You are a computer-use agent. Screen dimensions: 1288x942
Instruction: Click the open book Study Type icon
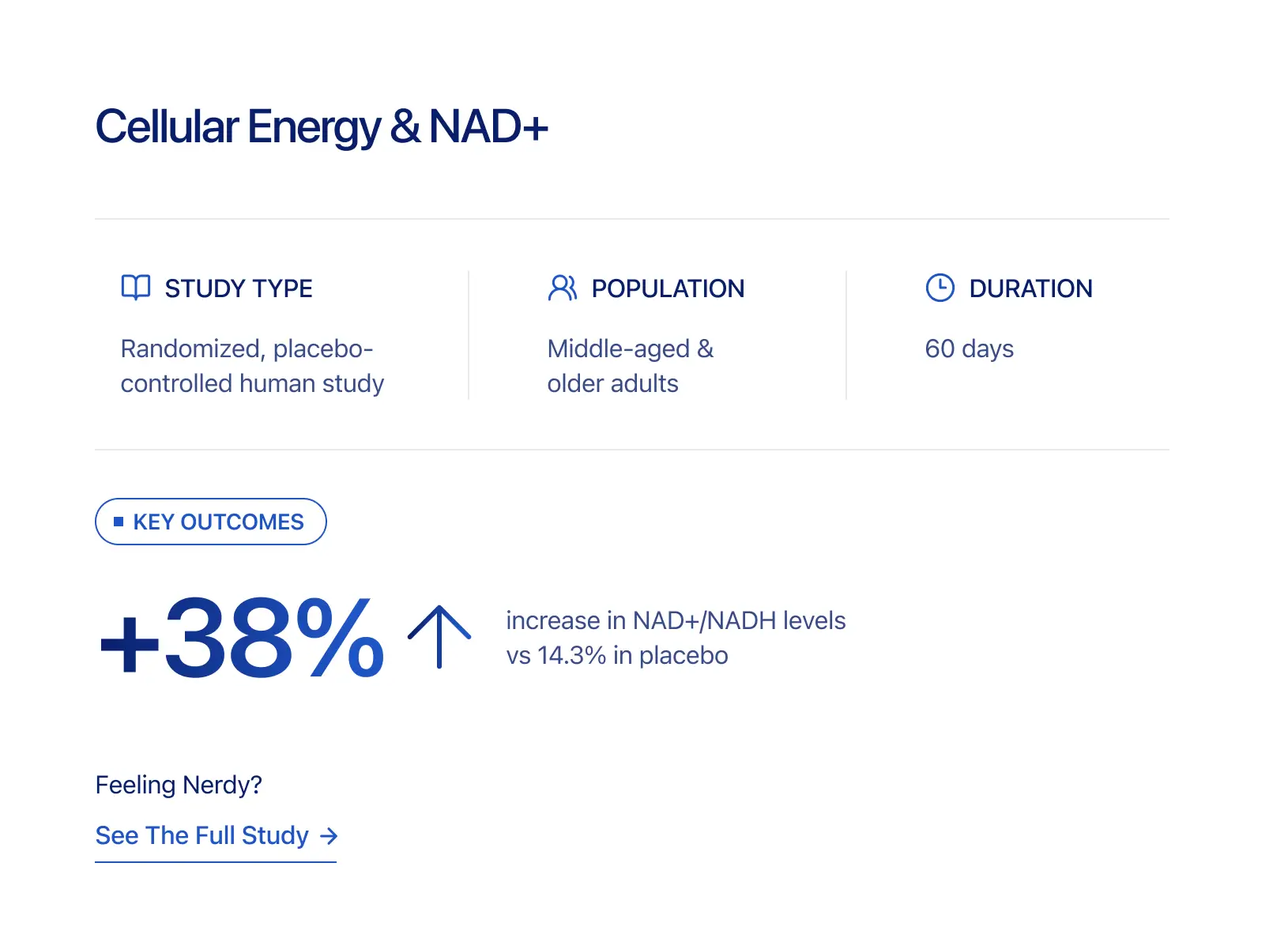tap(136, 288)
